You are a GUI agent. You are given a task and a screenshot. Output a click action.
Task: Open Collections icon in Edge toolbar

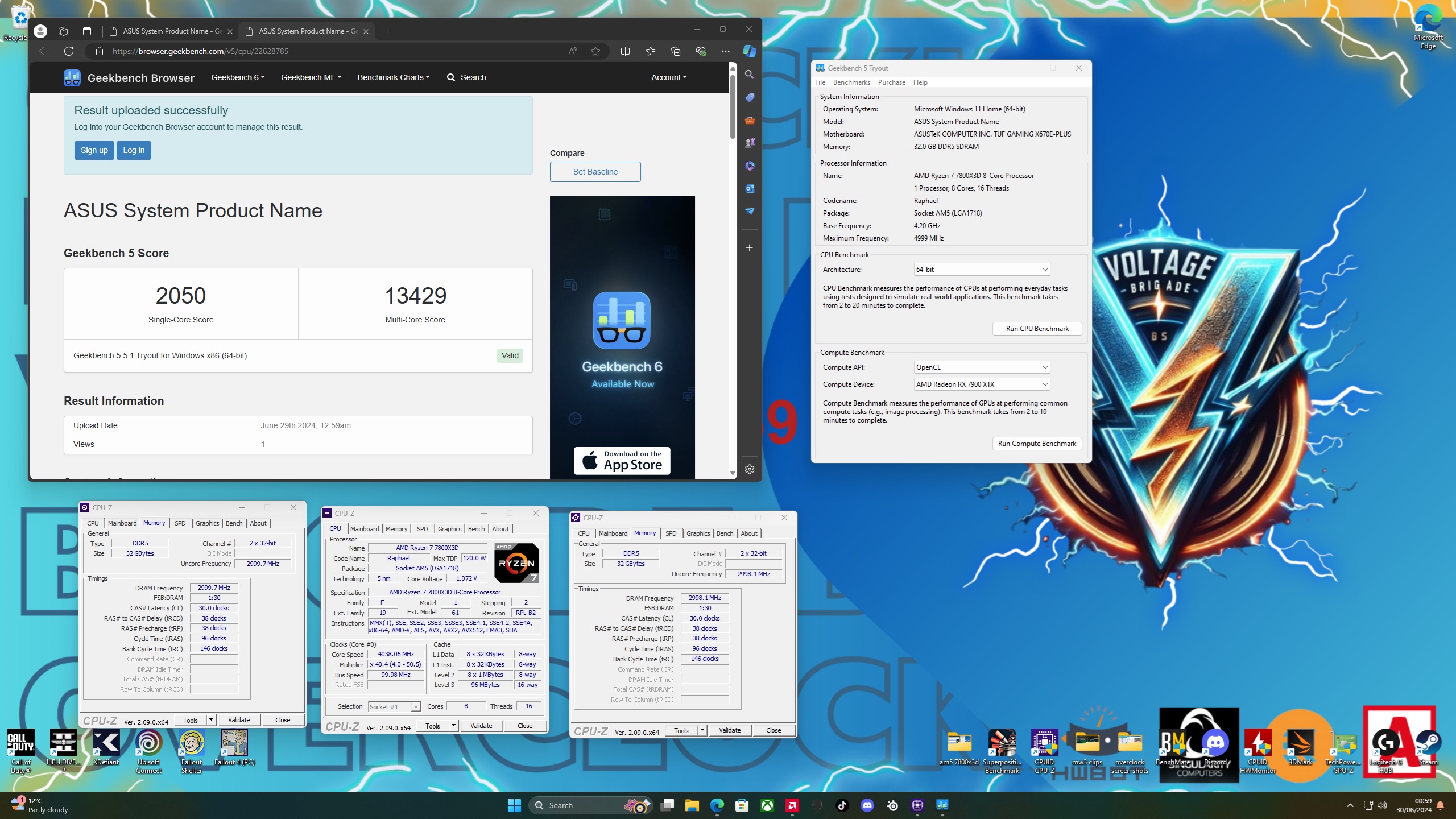(676, 51)
